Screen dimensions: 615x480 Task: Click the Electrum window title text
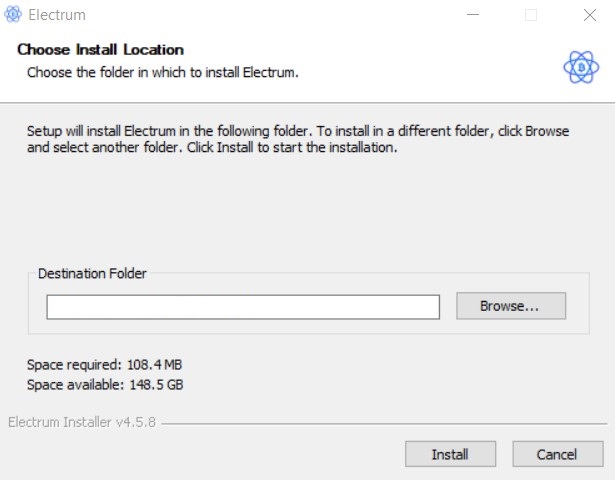(x=57, y=15)
